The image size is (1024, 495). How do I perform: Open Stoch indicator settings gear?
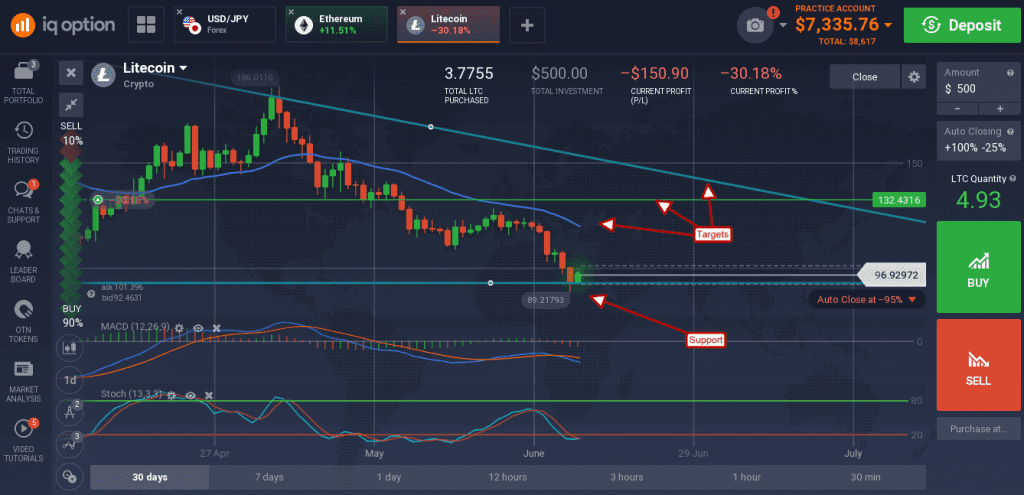pos(171,395)
